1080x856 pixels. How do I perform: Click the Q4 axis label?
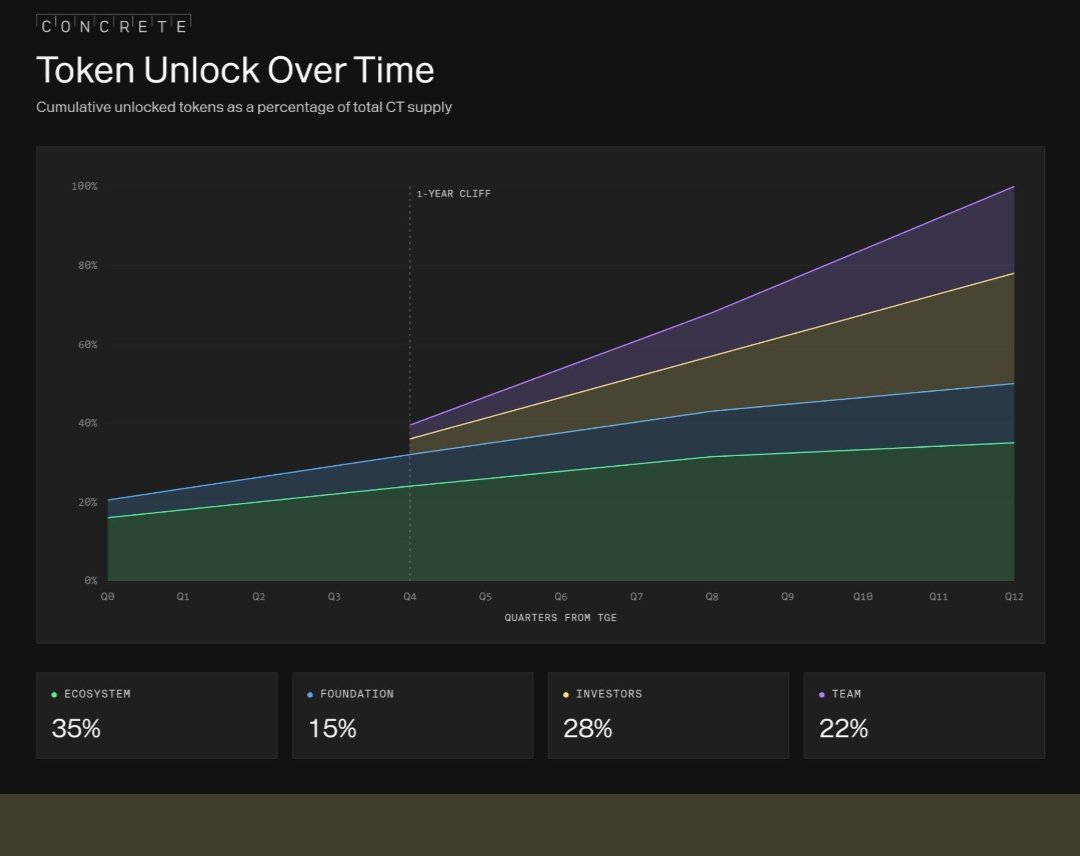pos(410,596)
